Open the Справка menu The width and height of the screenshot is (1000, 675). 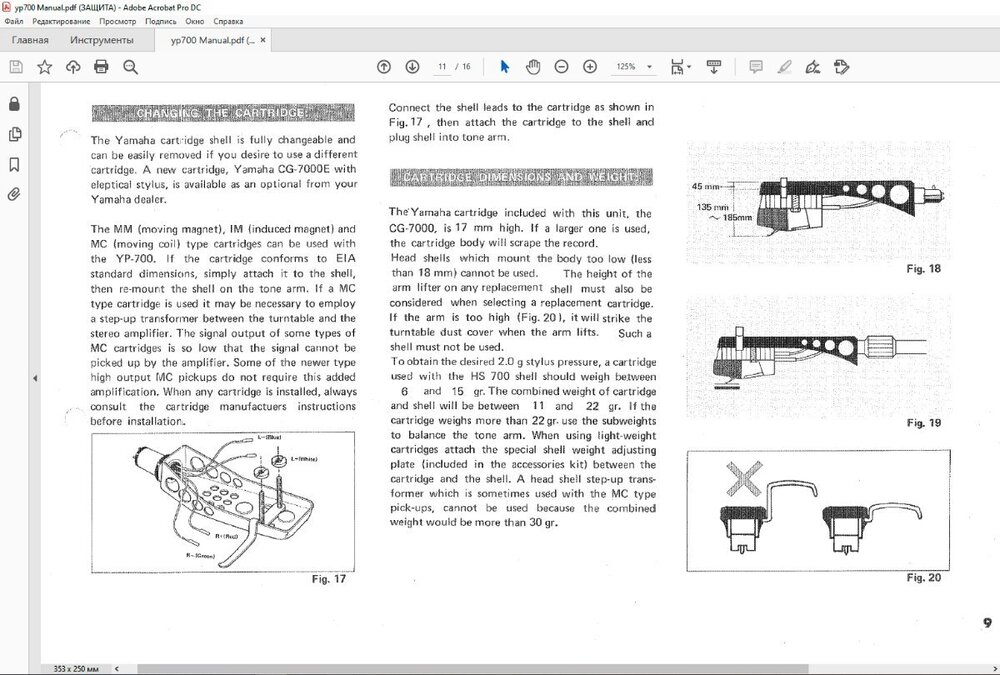(x=228, y=21)
